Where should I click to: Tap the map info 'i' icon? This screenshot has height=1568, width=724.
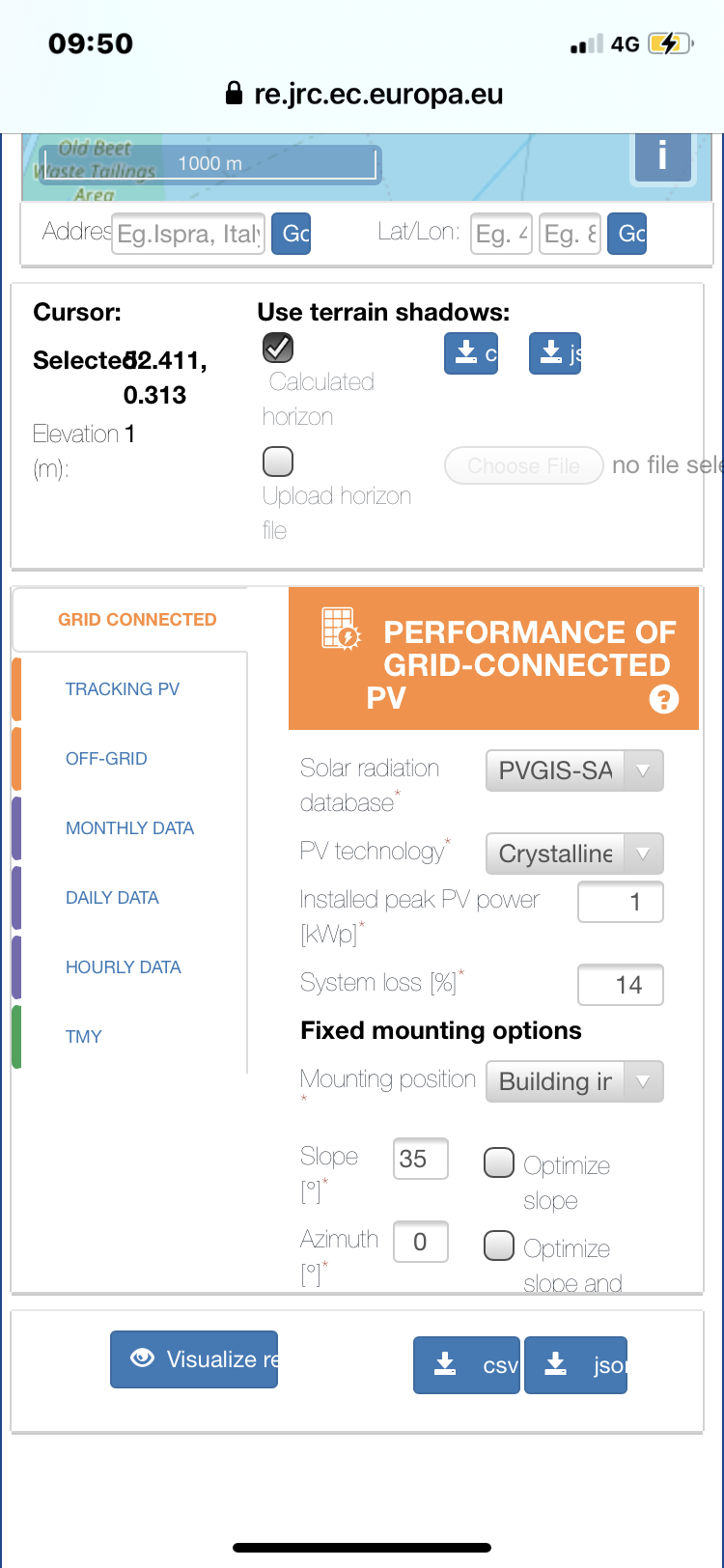pos(662,155)
